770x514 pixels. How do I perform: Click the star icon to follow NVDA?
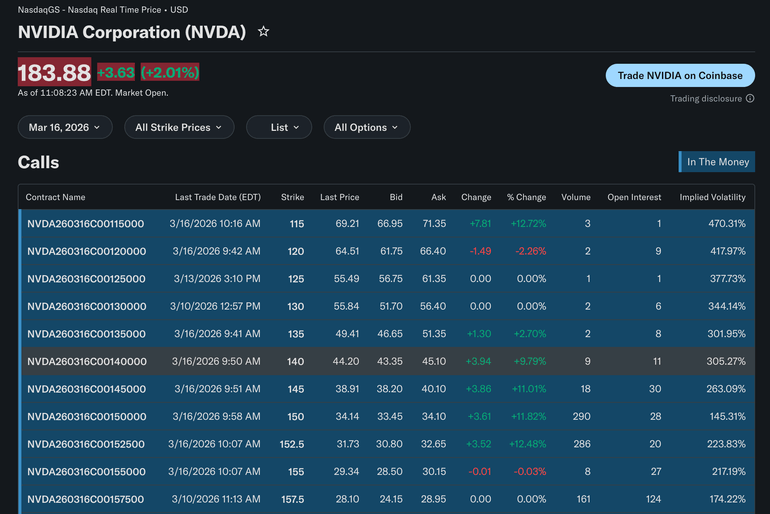(263, 32)
